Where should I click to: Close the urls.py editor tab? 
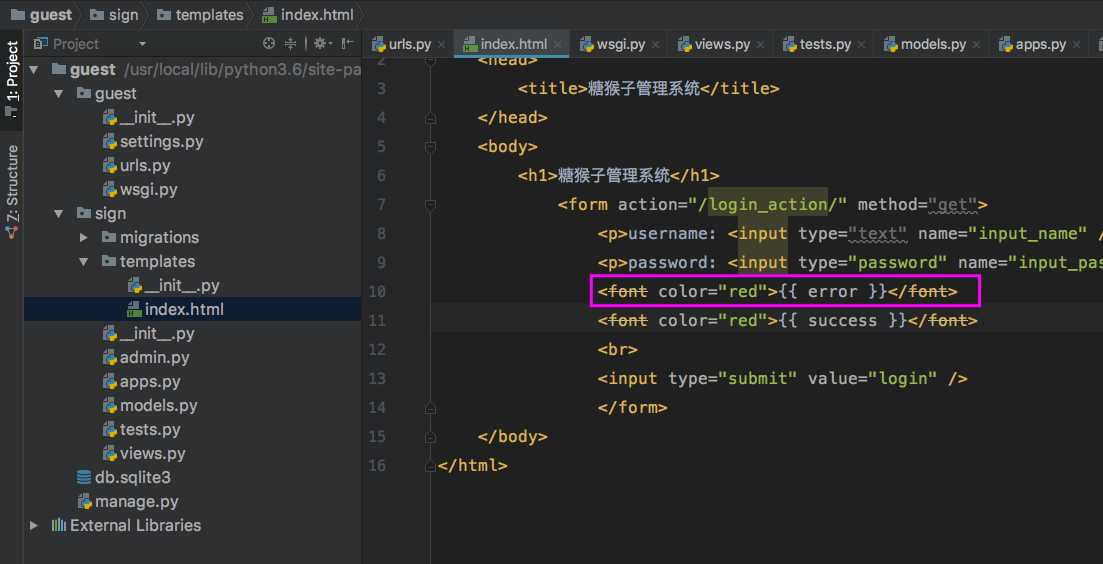click(442, 45)
